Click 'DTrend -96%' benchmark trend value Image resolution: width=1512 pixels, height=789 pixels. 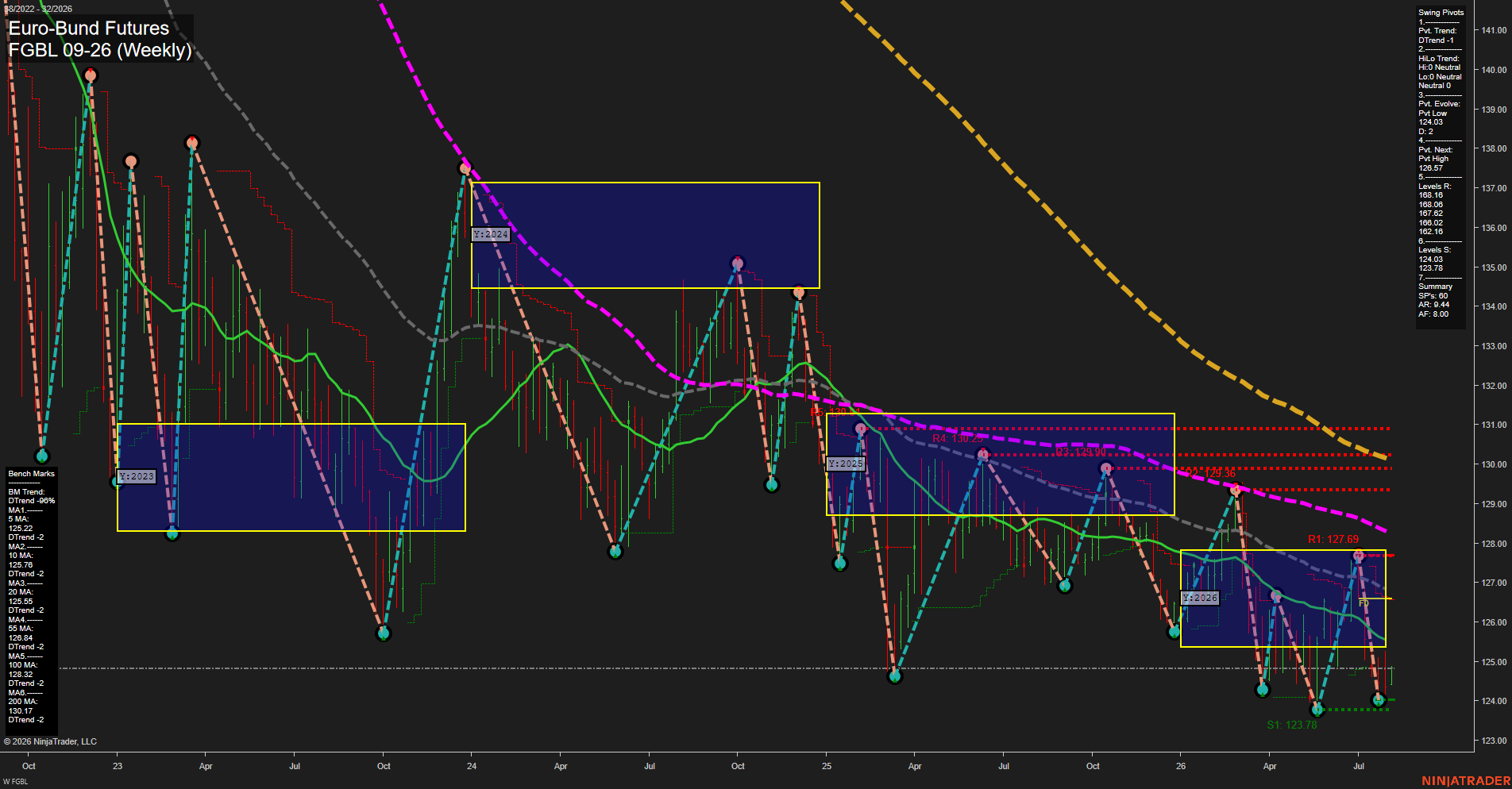click(x=32, y=501)
